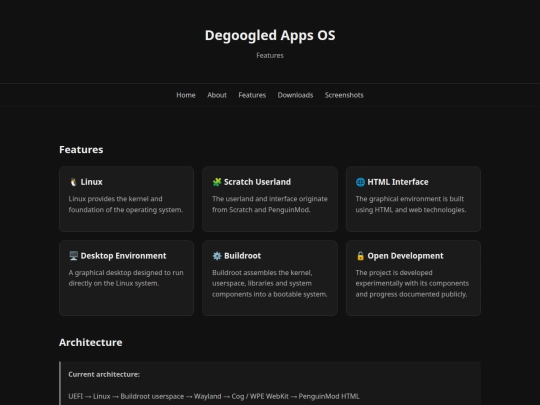Click the Features subtitle under the title
Viewport: 540px width, 405px height.
click(270, 55)
